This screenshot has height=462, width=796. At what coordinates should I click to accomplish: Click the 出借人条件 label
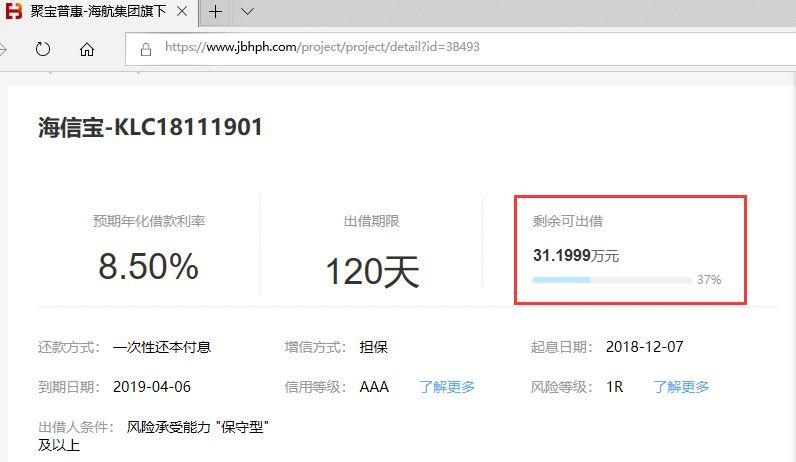tap(76, 427)
